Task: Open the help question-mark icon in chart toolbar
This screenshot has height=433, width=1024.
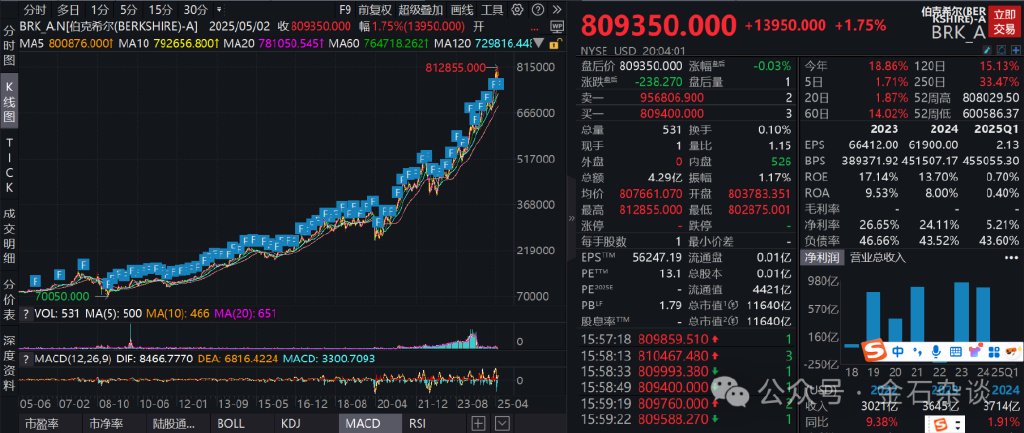Action: coord(536,10)
